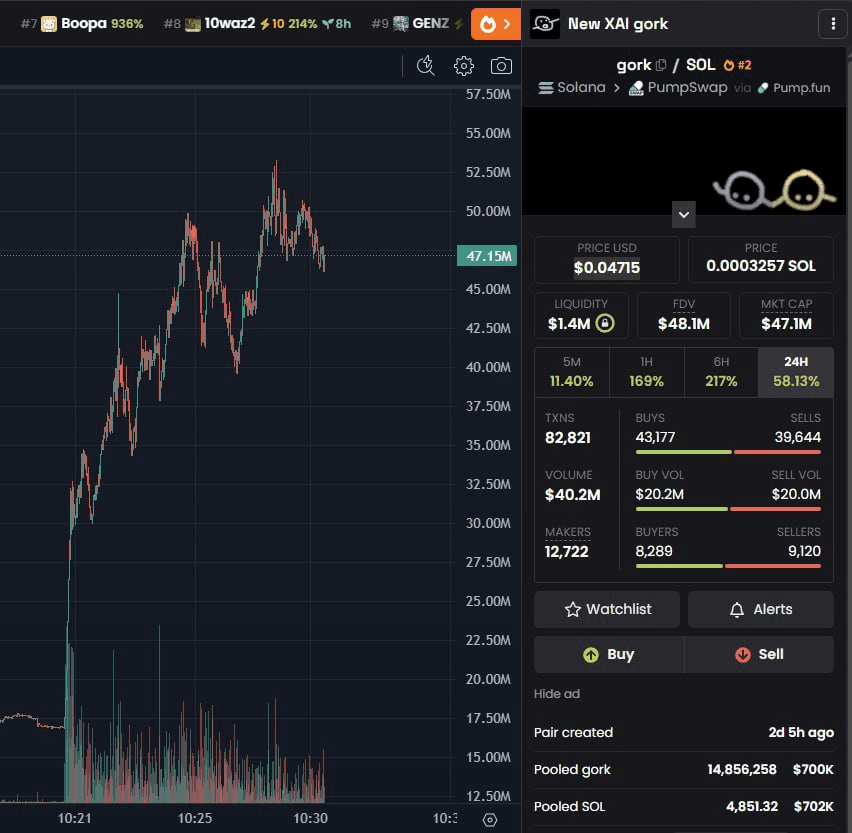Open chart settings gear icon
This screenshot has width=852, height=833.
(463, 66)
